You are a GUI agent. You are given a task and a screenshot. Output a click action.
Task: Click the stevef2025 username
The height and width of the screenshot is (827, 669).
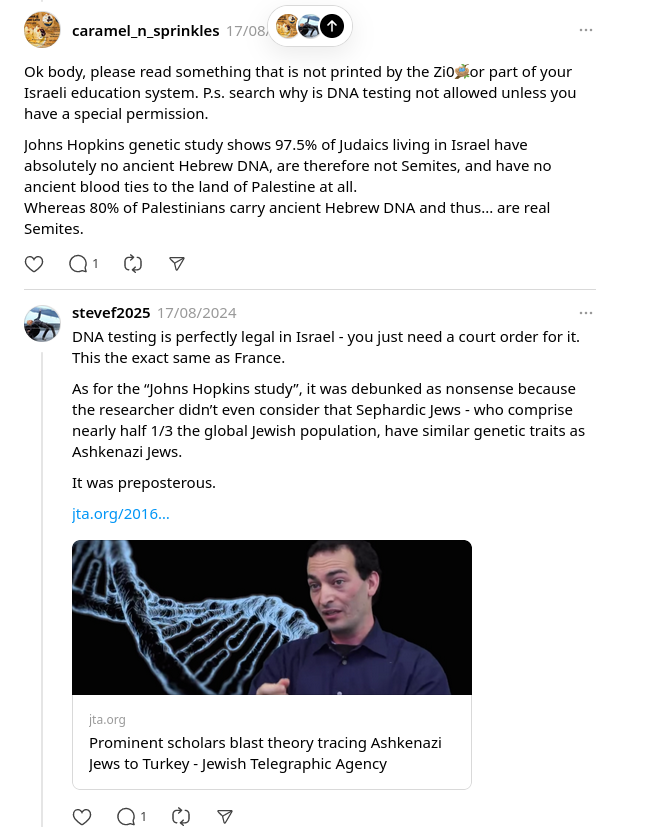[111, 313]
